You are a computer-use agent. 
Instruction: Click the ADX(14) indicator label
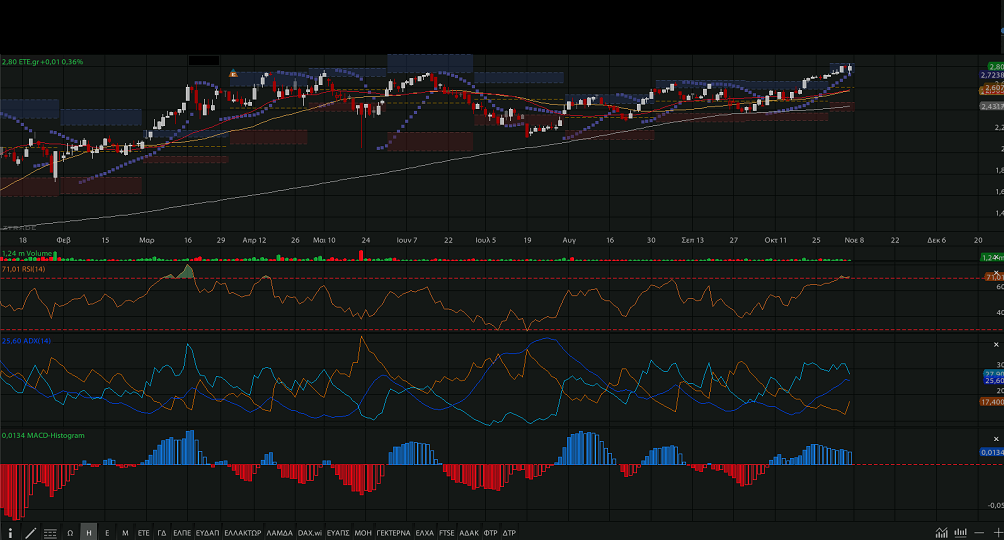tap(27, 341)
